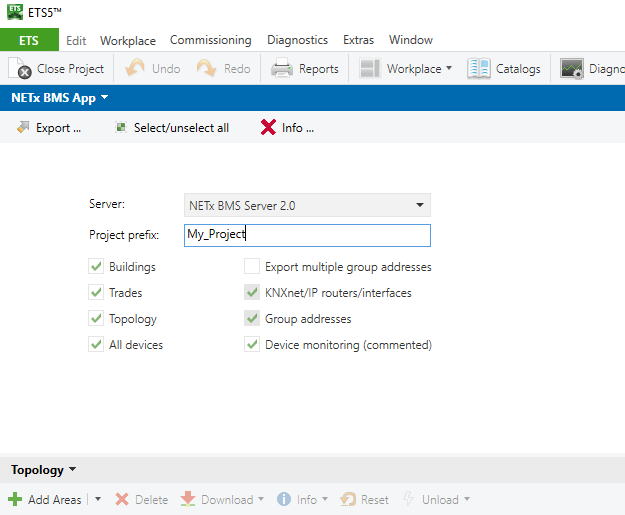Toggle the Group addresses checkbox
The image size is (625, 515).
[x=252, y=318]
